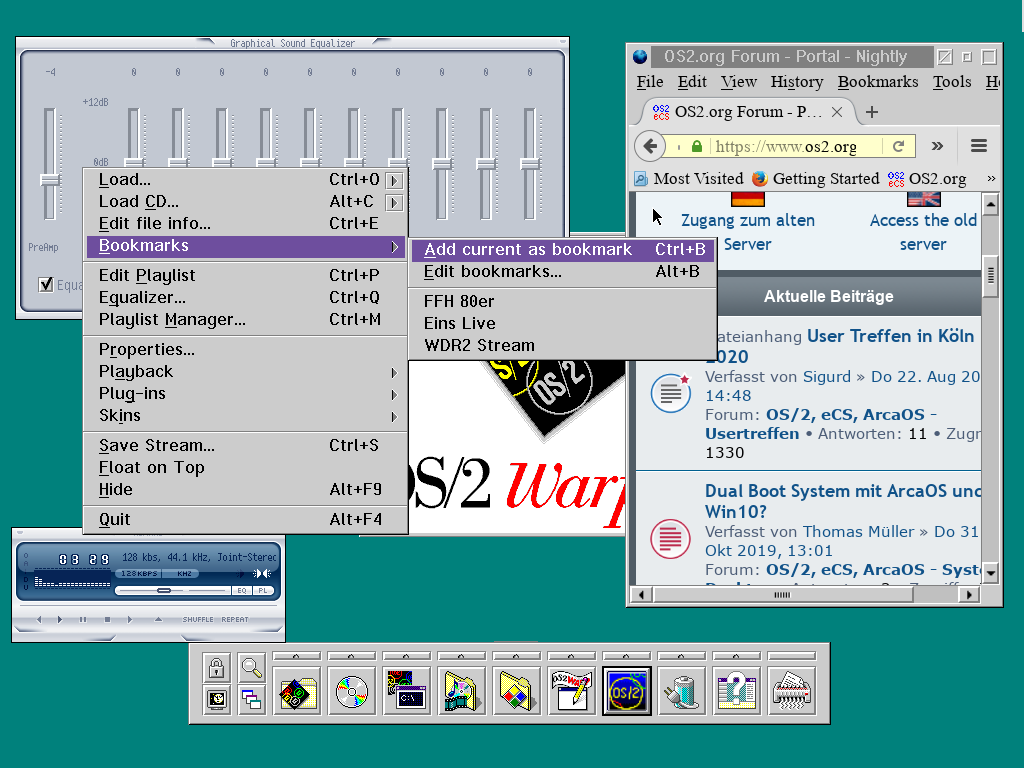The height and width of the screenshot is (768, 1024).
Task: Click the 128 kbs, 44.1 kHz info text
Action: pos(199,557)
